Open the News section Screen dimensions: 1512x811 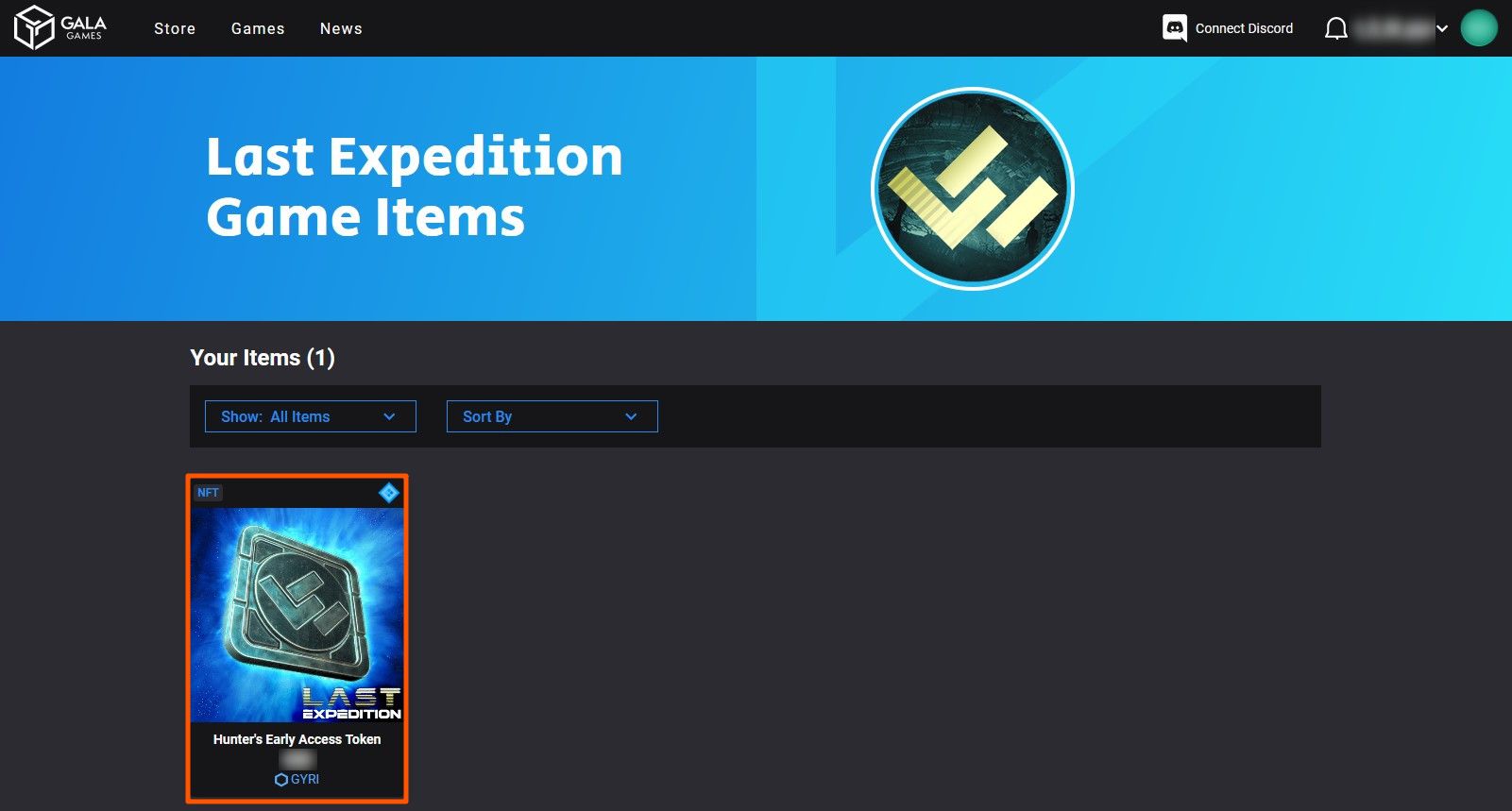[x=341, y=28]
